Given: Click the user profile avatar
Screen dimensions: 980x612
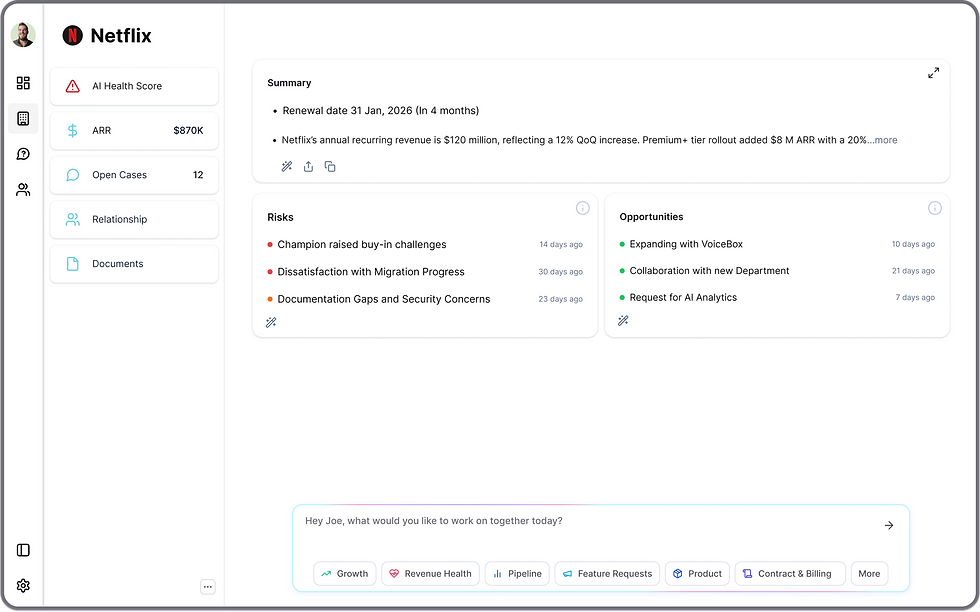Looking at the screenshot, I should coord(23,35).
